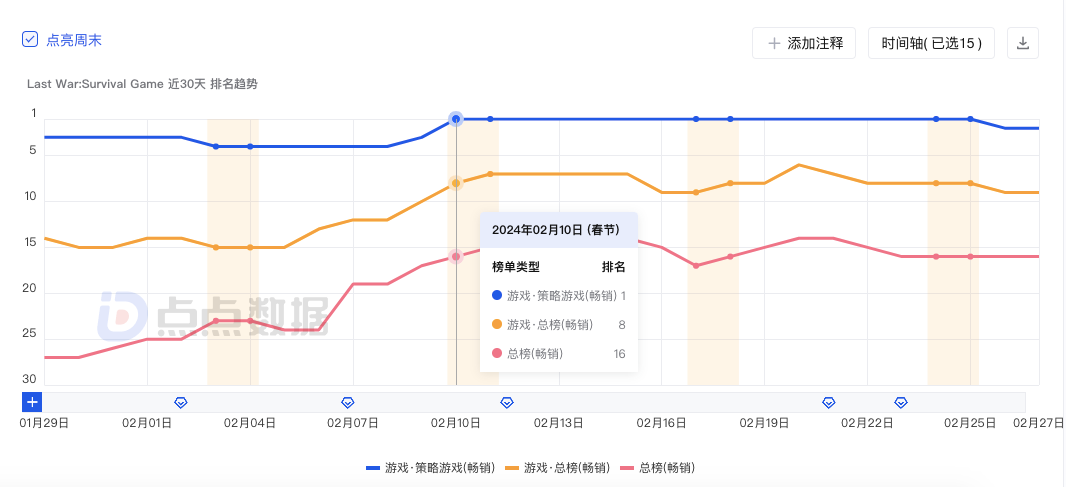Click the plus icon in 添加注释 button

(x=774, y=43)
